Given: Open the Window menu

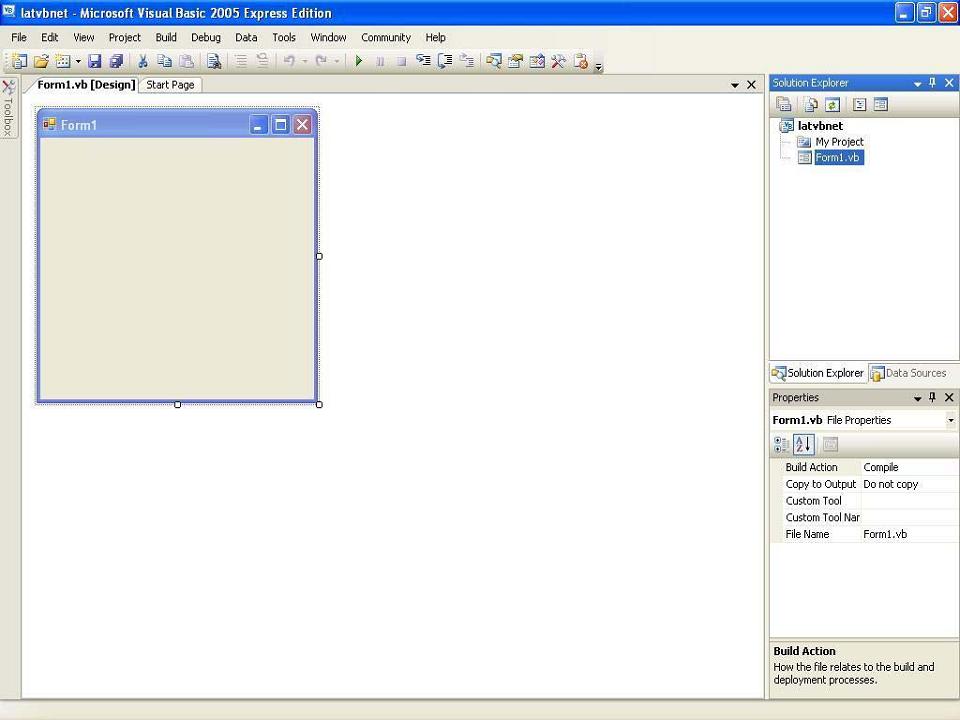Looking at the screenshot, I should (x=329, y=37).
